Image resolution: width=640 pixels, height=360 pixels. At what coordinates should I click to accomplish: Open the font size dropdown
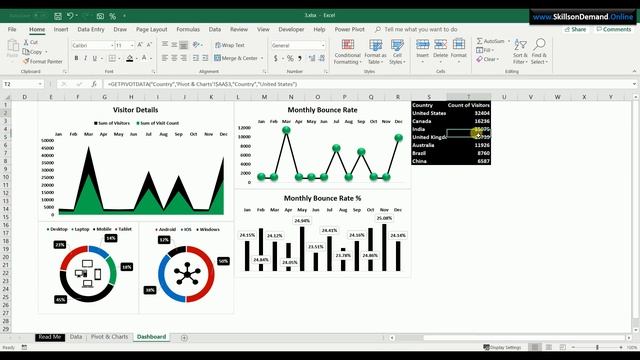tap(132, 45)
